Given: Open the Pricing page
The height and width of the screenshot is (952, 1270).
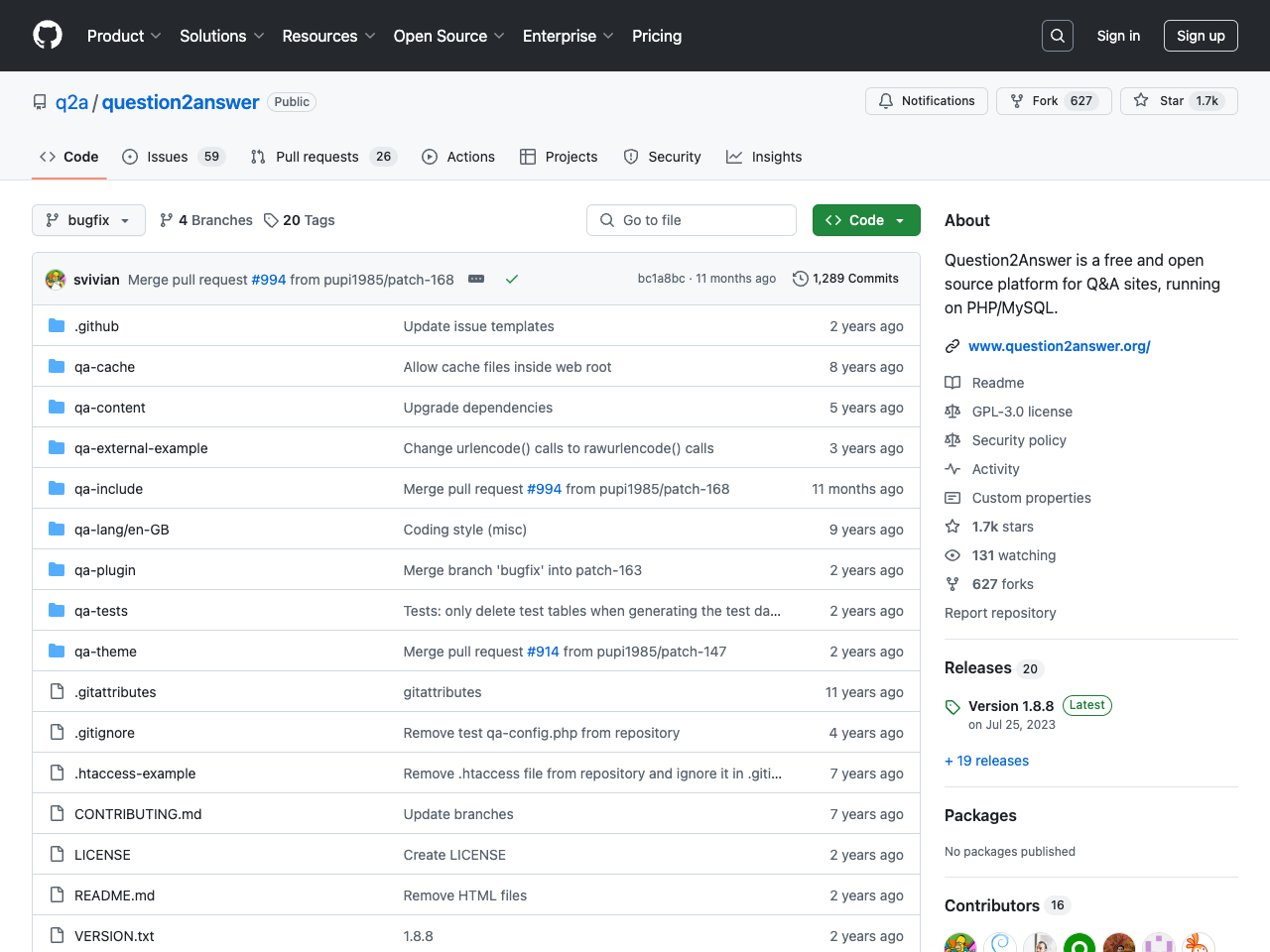Looking at the screenshot, I should 657,36.
